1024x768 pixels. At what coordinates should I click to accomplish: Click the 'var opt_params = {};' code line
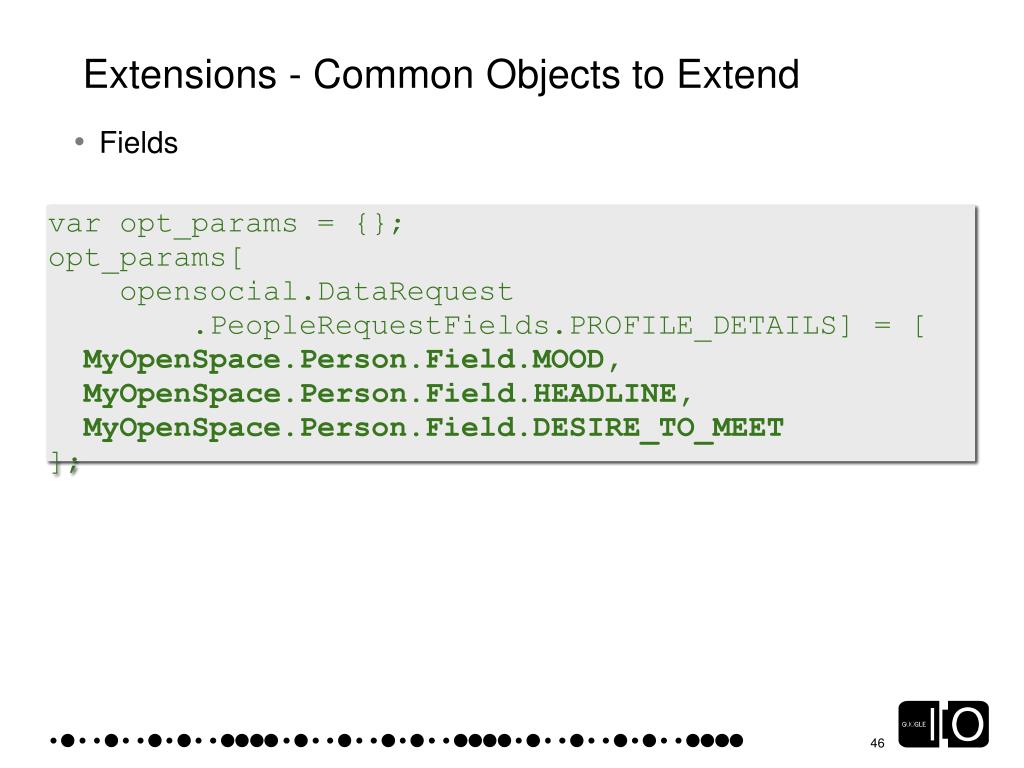[226, 225]
